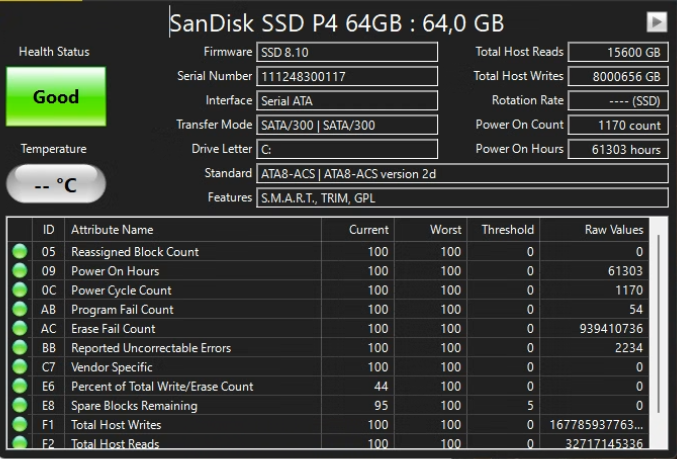Select the Serial Number field 111248300117

347,76
